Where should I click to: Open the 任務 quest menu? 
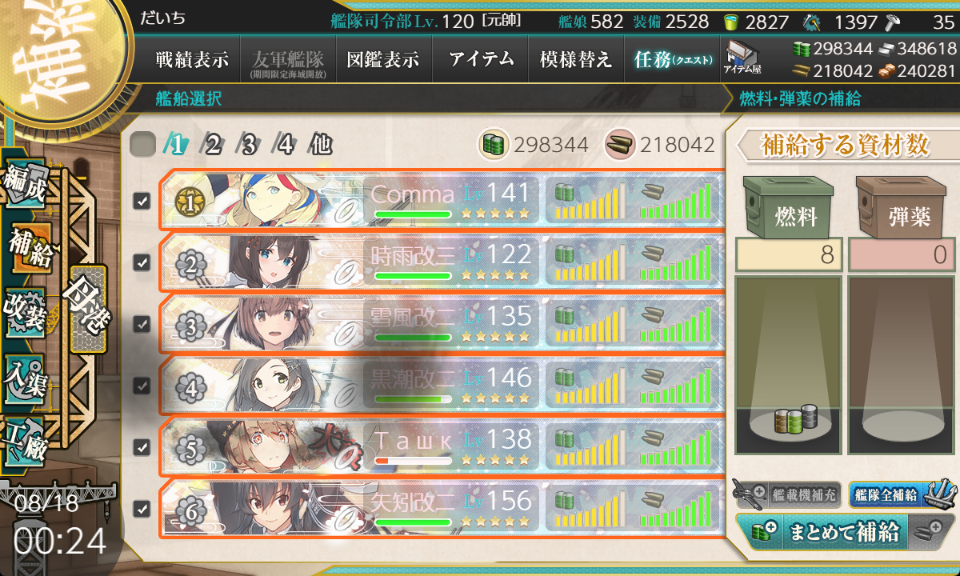pyautogui.click(x=672, y=59)
